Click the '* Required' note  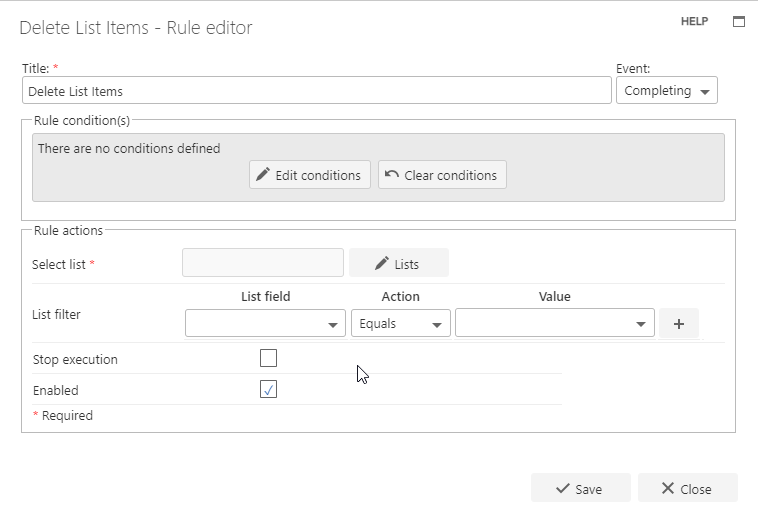(x=63, y=415)
